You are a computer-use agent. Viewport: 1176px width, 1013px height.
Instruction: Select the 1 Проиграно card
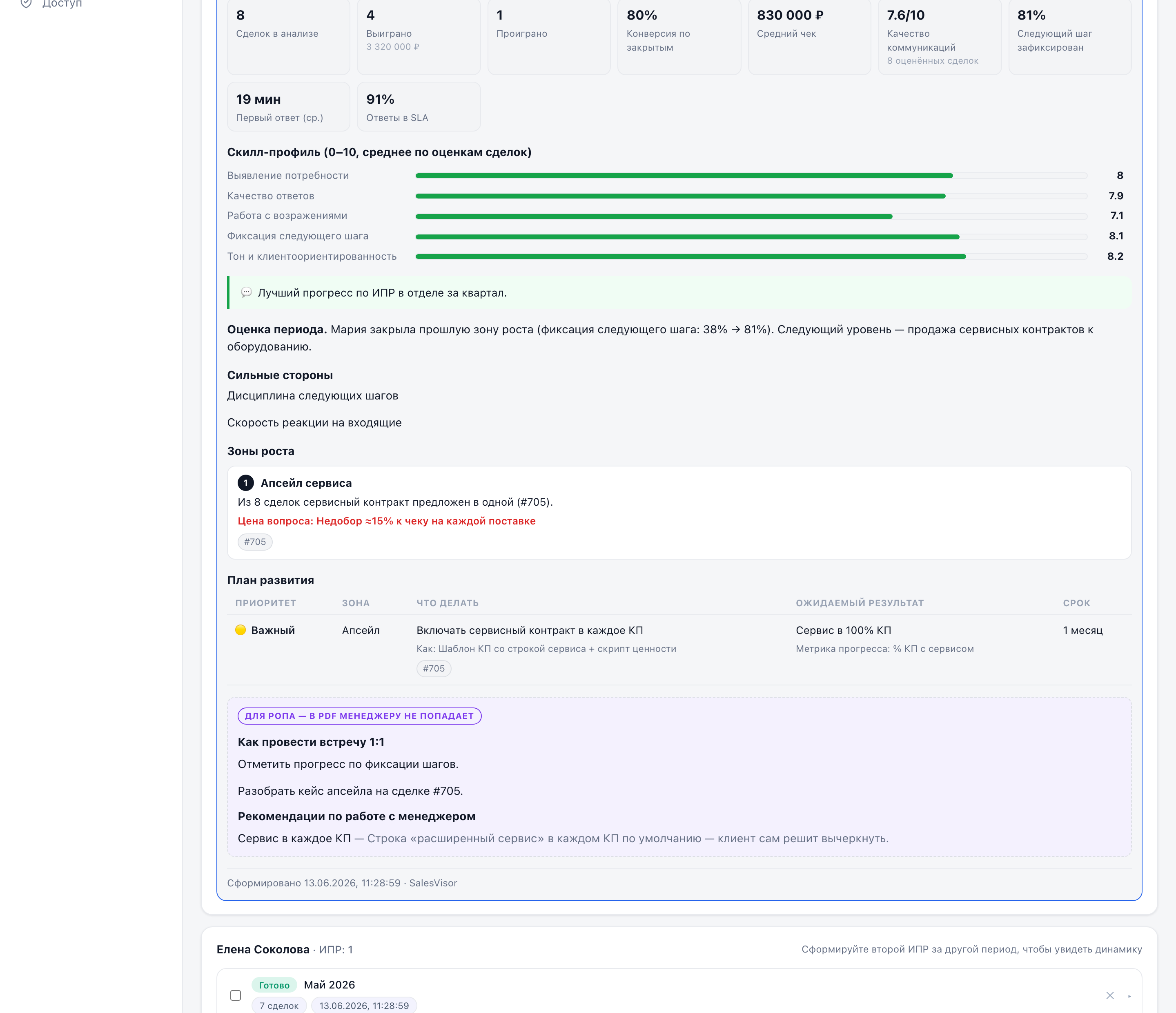[549, 36]
